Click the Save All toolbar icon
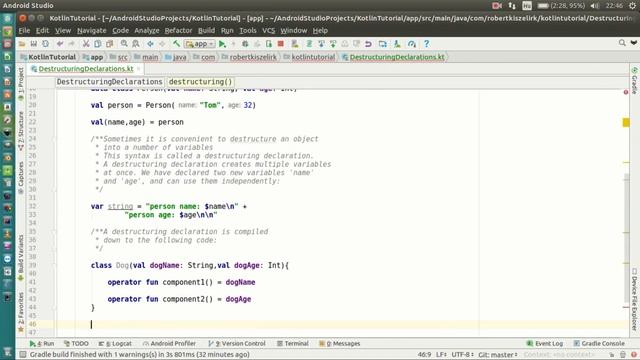Screen dimensions: 640x360 (33, 44)
